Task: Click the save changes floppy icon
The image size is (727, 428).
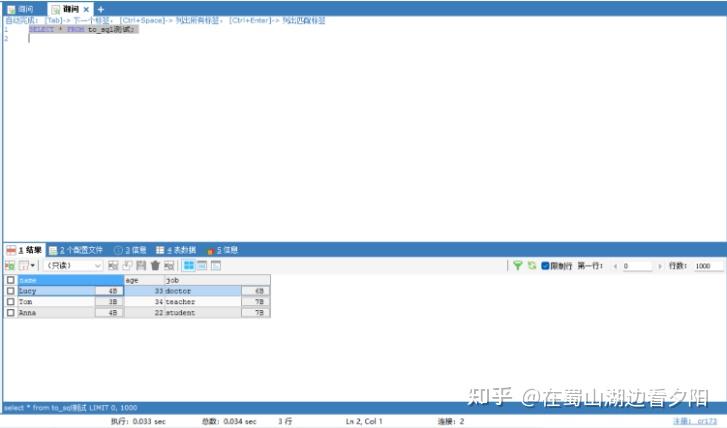Action: tap(141, 266)
